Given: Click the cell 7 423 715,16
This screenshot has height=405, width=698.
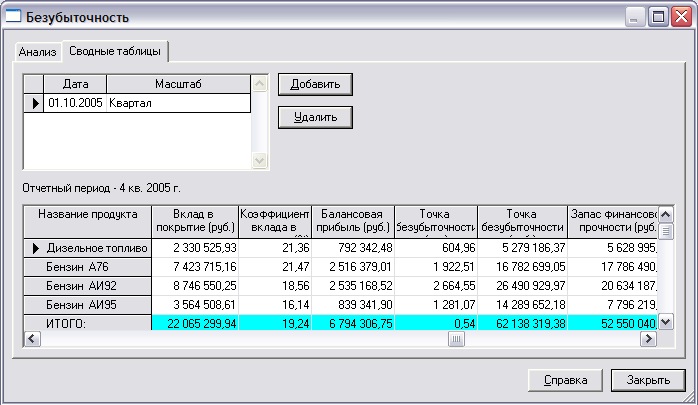Looking at the screenshot, I should (x=195, y=267).
